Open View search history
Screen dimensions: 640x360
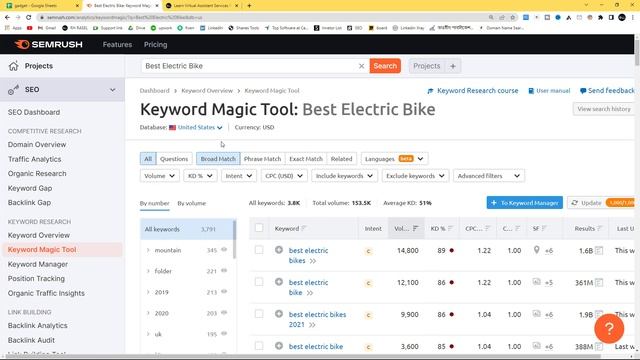coord(604,109)
